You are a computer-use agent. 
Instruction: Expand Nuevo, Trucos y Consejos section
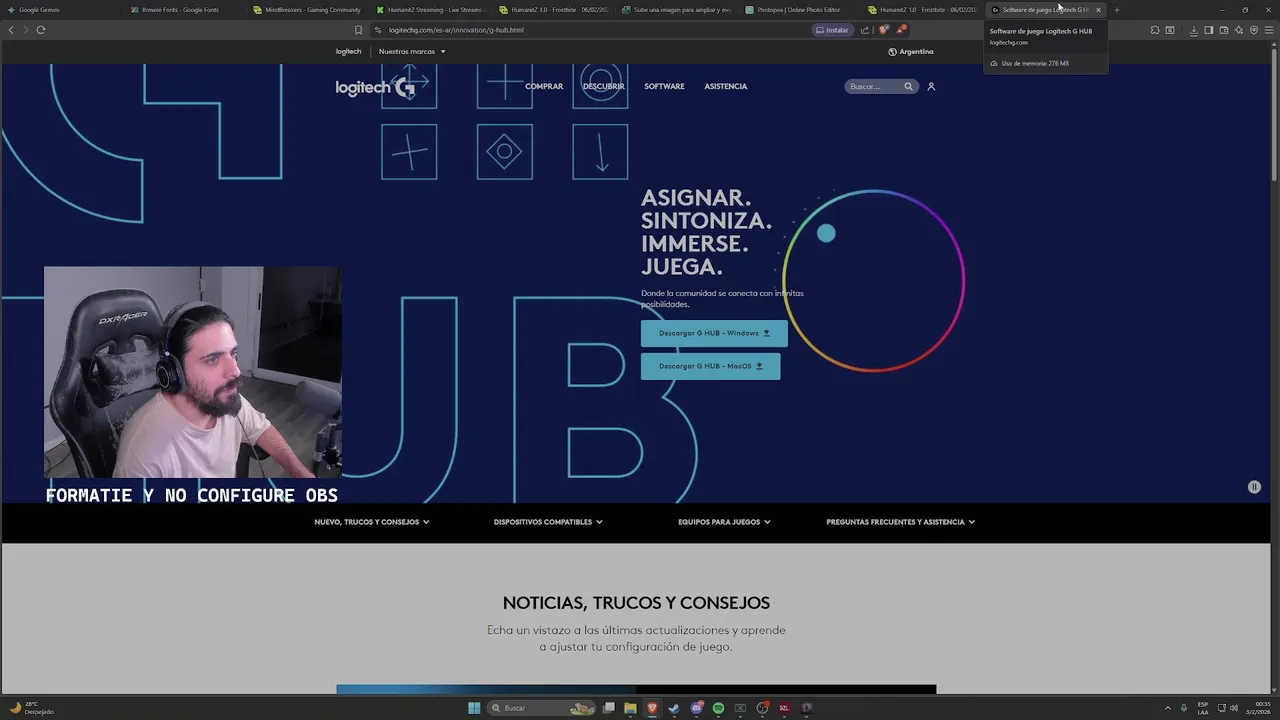[372, 522]
